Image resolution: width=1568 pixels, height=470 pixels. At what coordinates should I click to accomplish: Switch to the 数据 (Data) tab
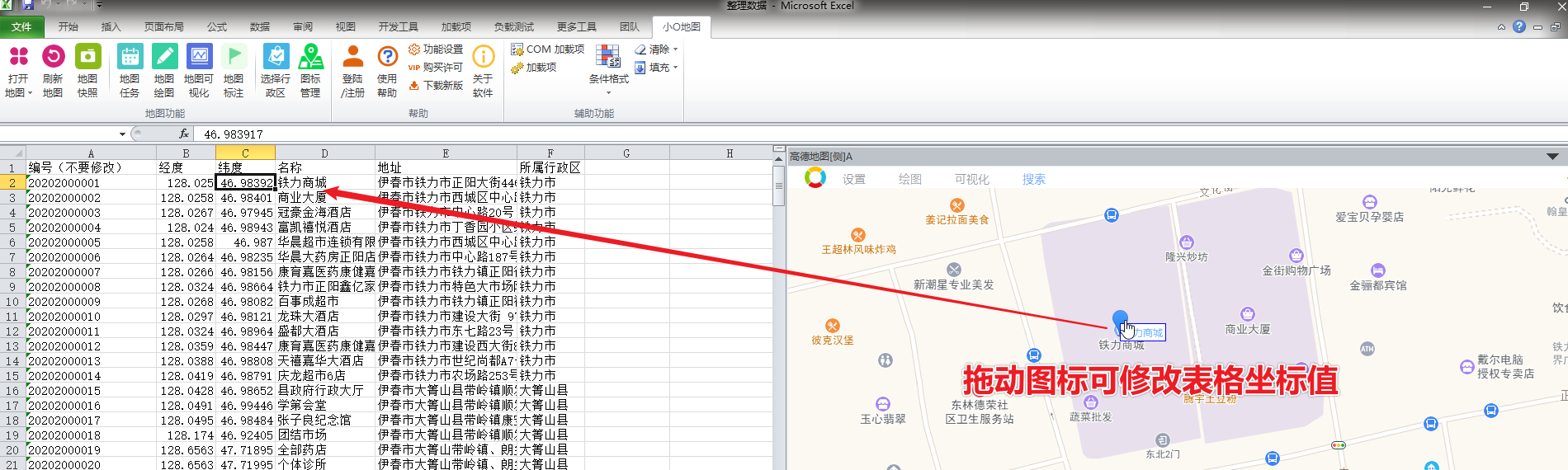pyautogui.click(x=260, y=27)
